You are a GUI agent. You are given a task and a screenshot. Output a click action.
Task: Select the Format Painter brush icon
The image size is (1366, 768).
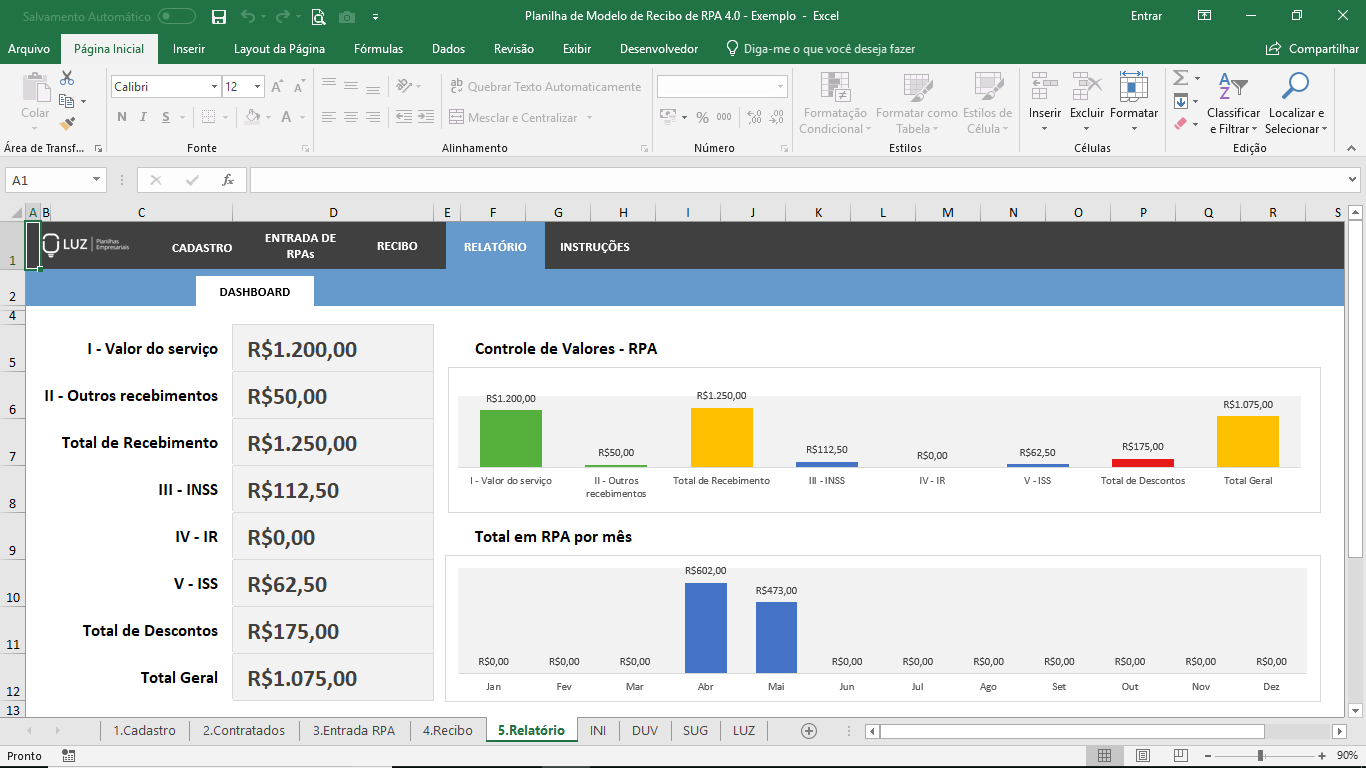[x=67, y=124]
